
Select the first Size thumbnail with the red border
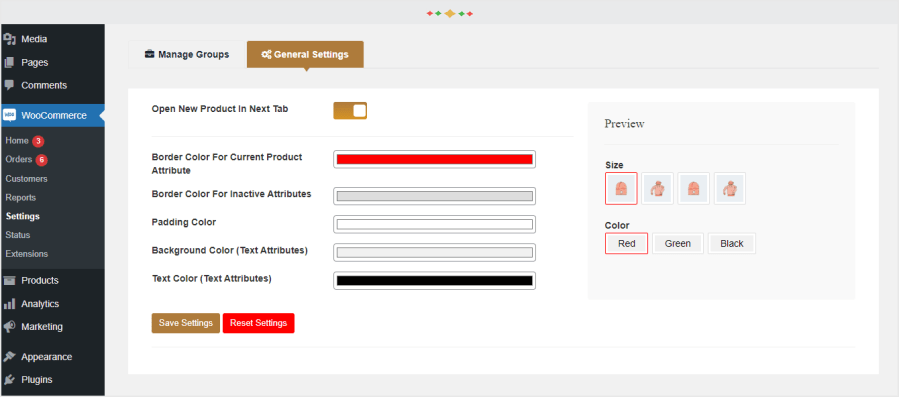(x=621, y=188)
